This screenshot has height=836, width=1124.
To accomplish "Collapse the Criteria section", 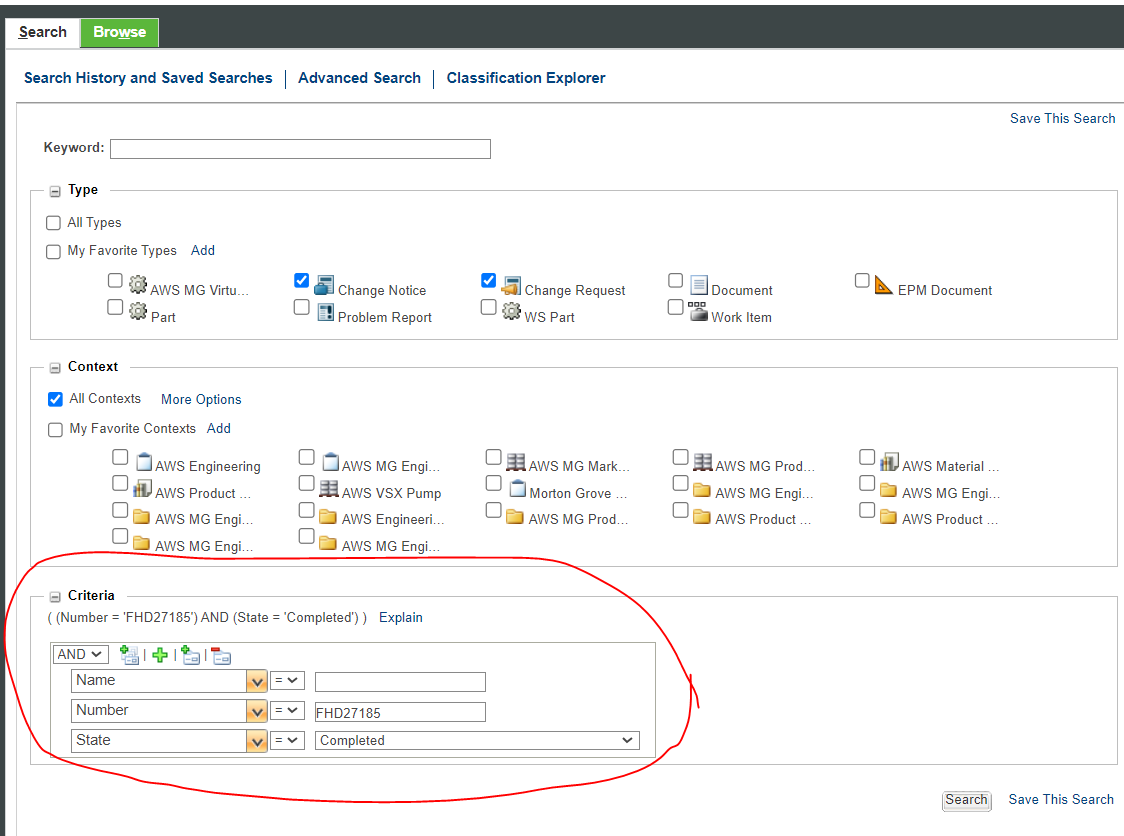I will click(54, 595).
